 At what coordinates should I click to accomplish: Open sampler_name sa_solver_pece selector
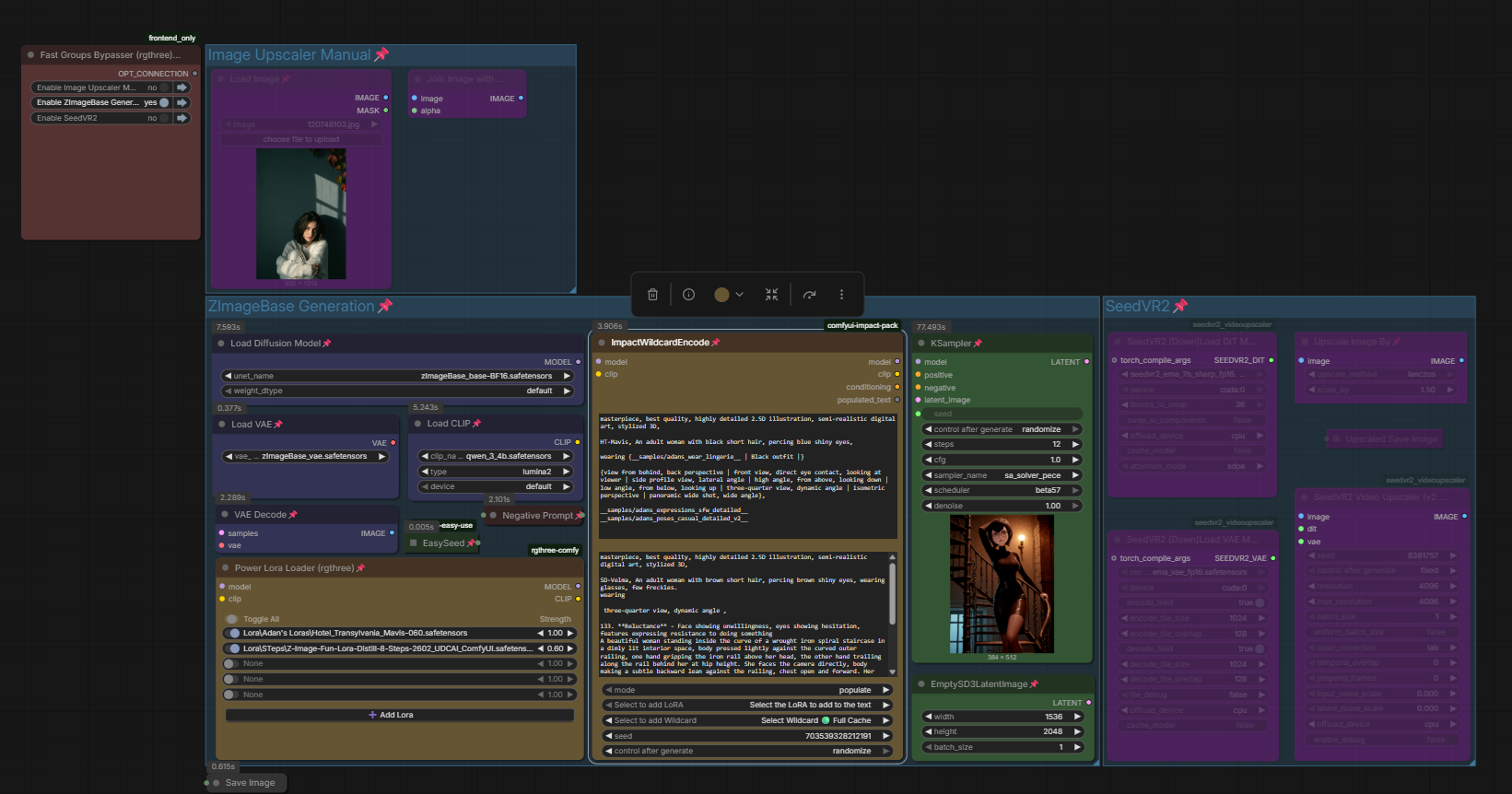[1002, 475]
